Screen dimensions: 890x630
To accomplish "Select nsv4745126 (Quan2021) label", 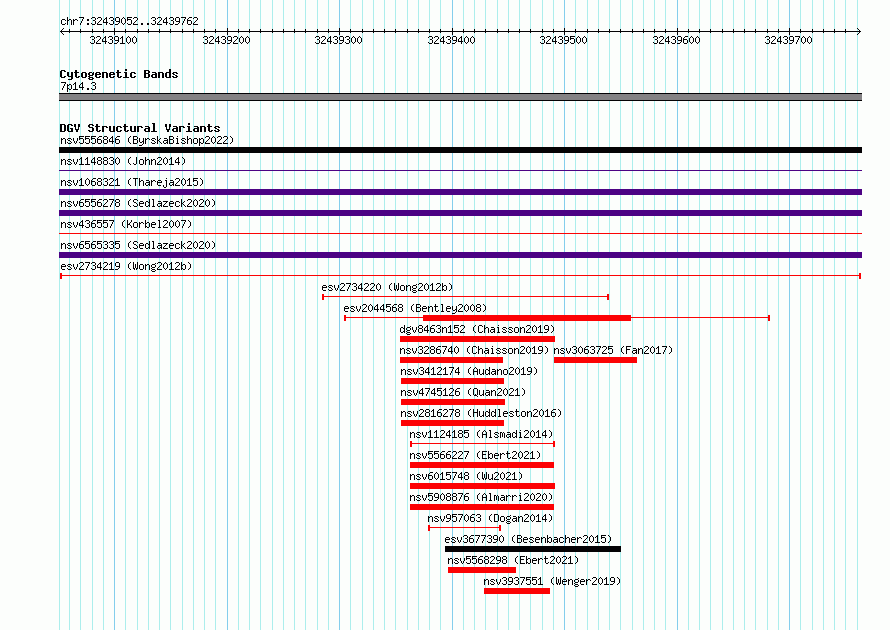I will [x=463, y=392].
